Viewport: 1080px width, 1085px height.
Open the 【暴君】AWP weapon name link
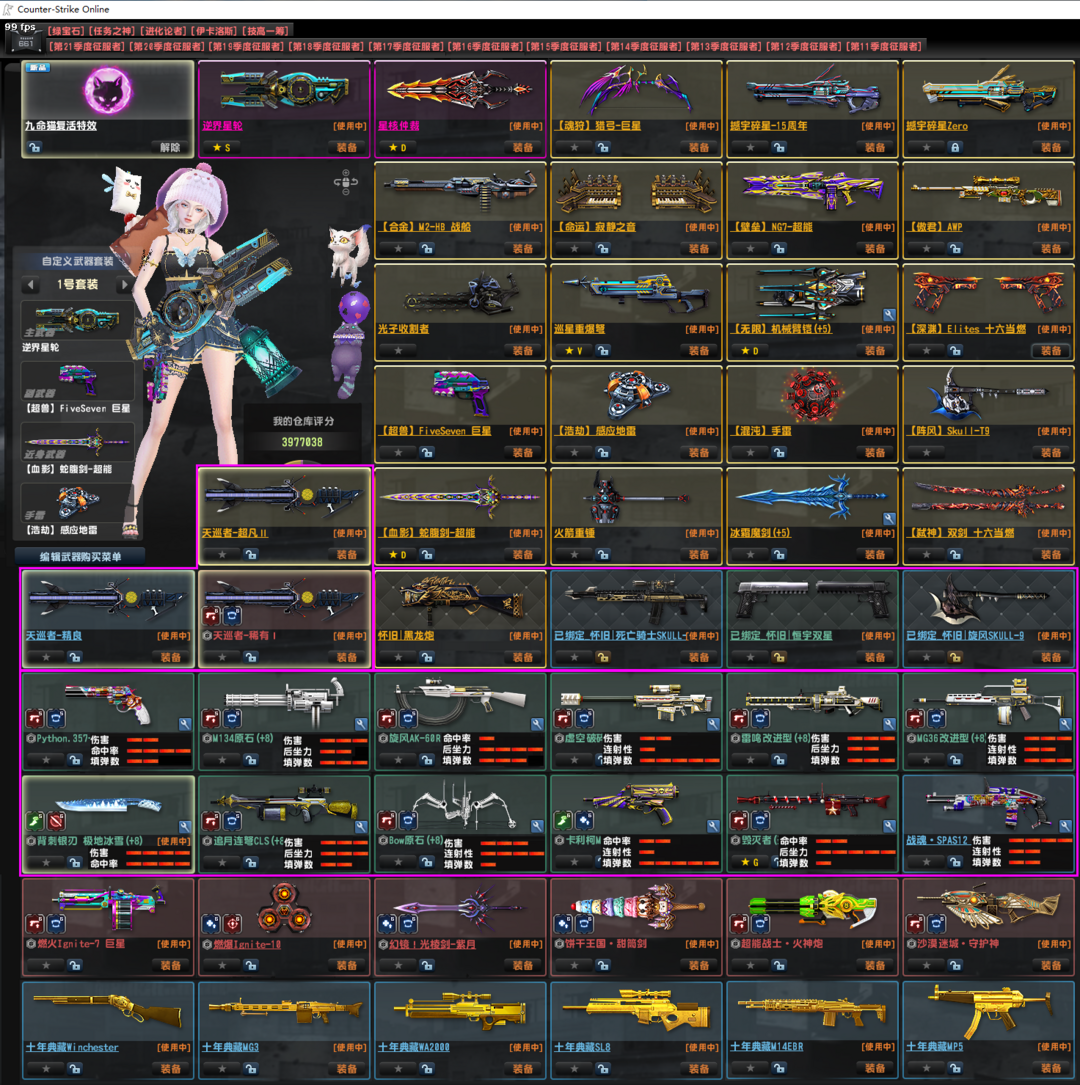point(935,227)
